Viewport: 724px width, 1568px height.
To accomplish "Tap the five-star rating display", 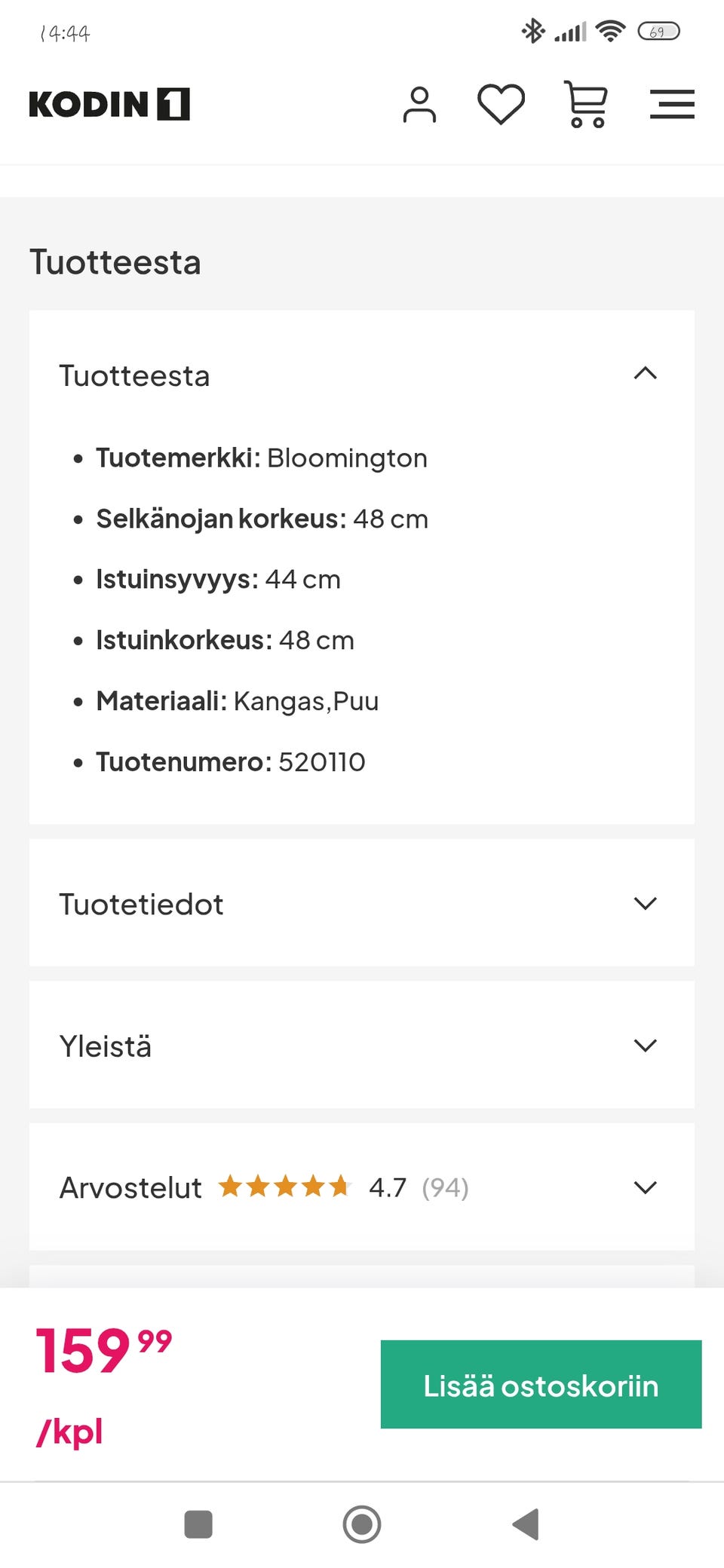I will (285, 1187).
